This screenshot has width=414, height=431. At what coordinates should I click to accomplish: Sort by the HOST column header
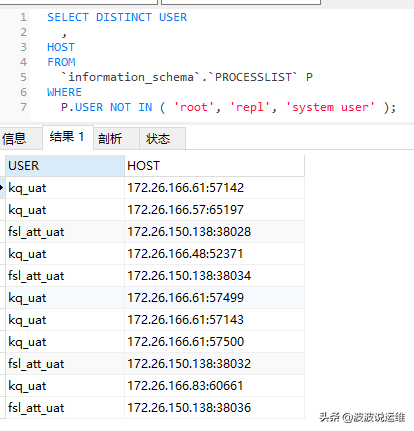click(214, 166)
